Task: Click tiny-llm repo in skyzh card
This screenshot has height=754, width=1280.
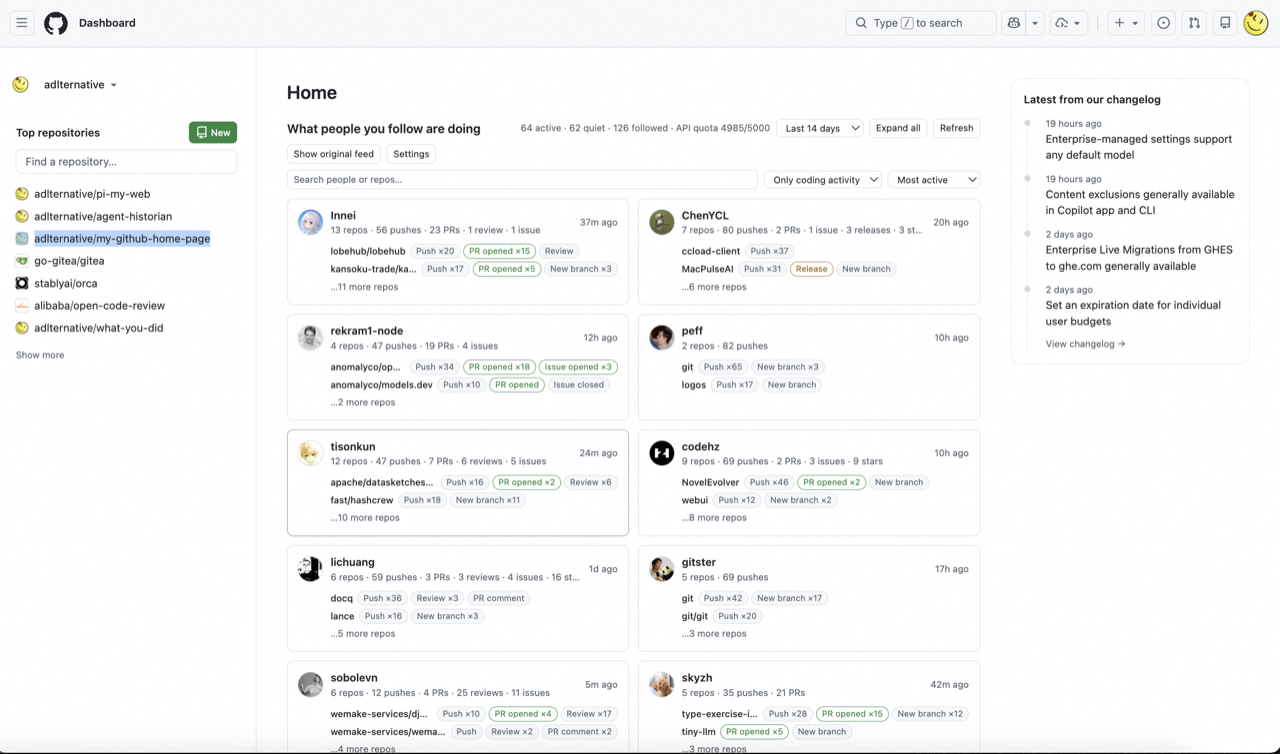Action: point(698,732)
